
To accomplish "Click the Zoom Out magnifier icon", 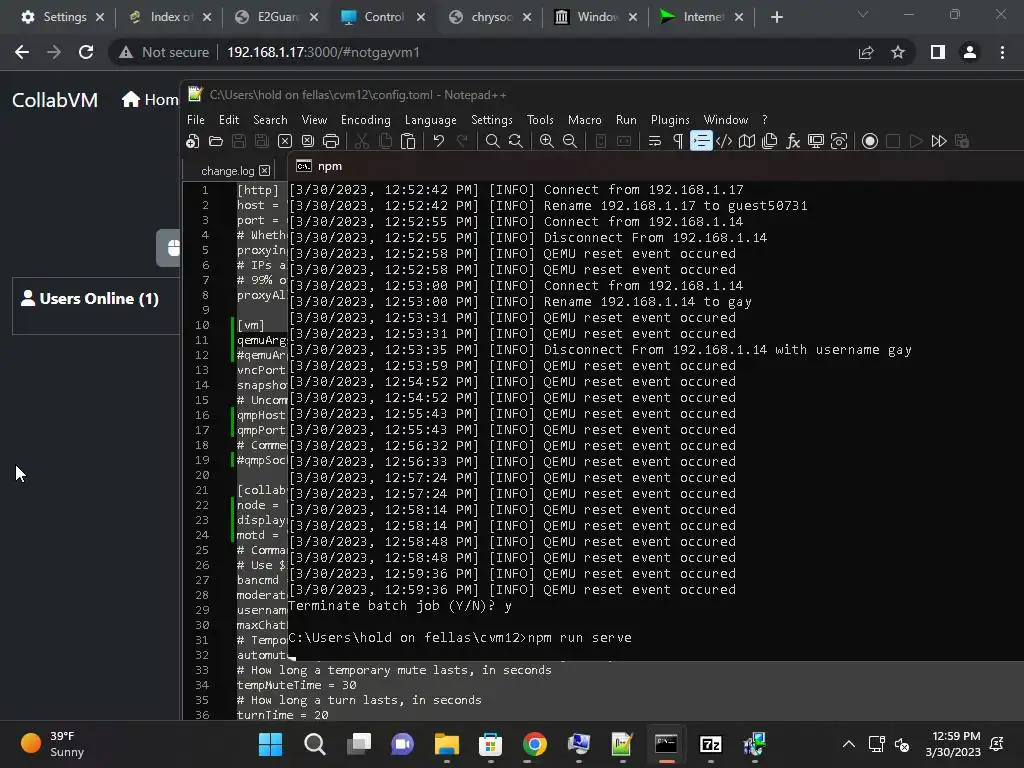I will tap(569, 141).
